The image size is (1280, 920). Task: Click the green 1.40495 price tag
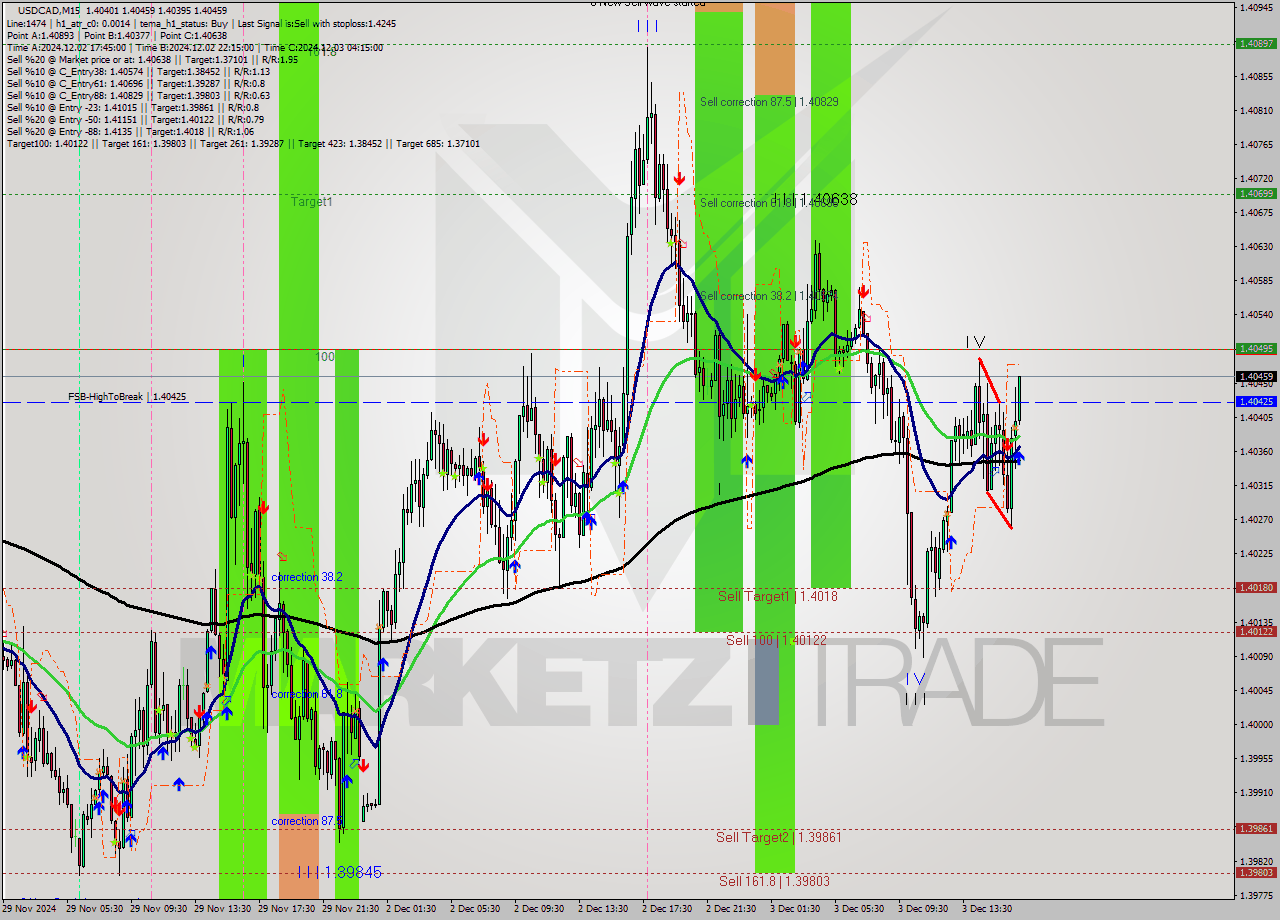[x=1256, y=349]
